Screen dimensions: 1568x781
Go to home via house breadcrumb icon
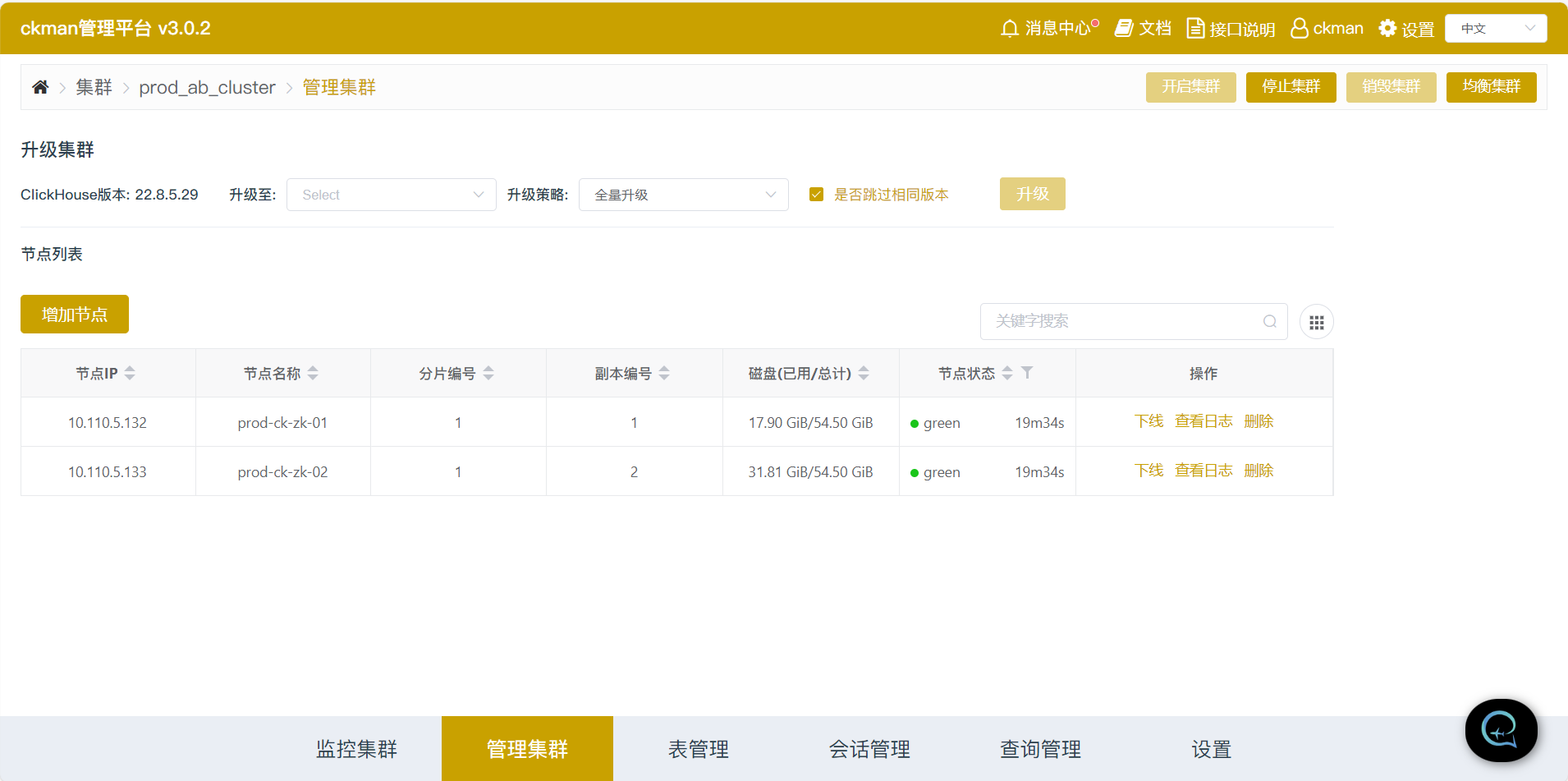tap(40, 87)
